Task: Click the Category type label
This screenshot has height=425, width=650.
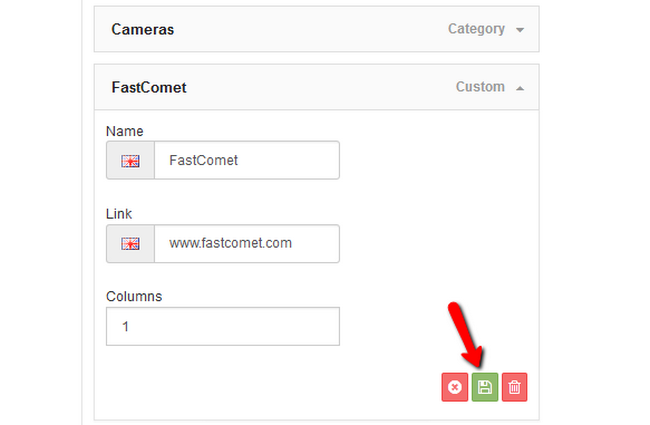Action: tap(476, 29)
